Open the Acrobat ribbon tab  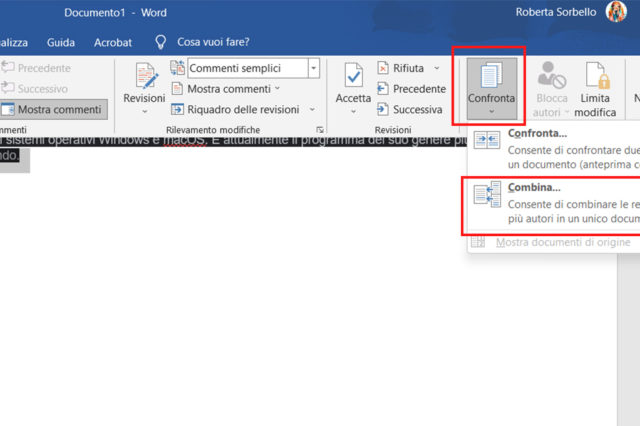(x=113, y=42)
